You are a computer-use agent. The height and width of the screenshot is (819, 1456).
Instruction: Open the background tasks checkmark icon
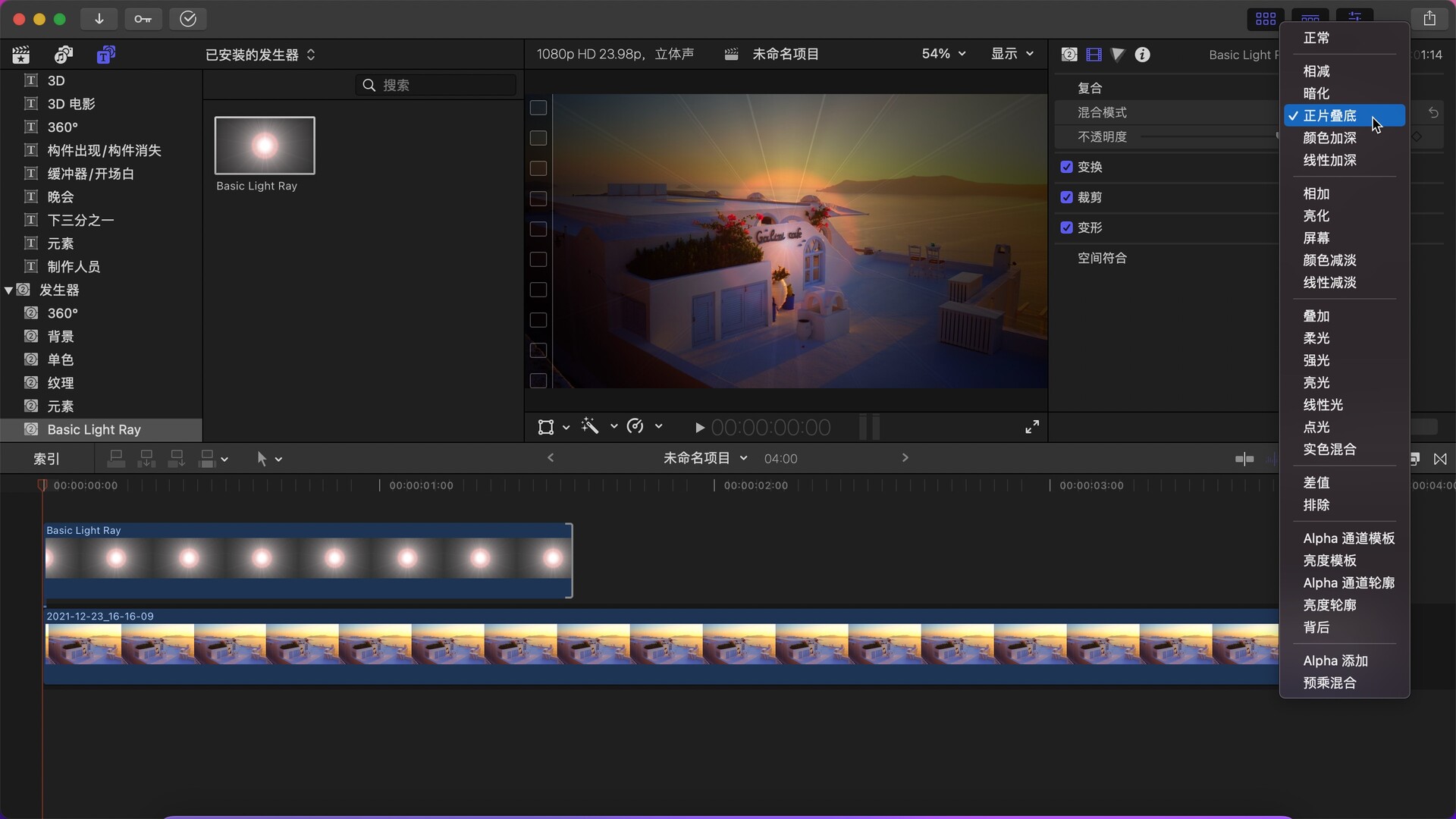[x=188, y=19]
